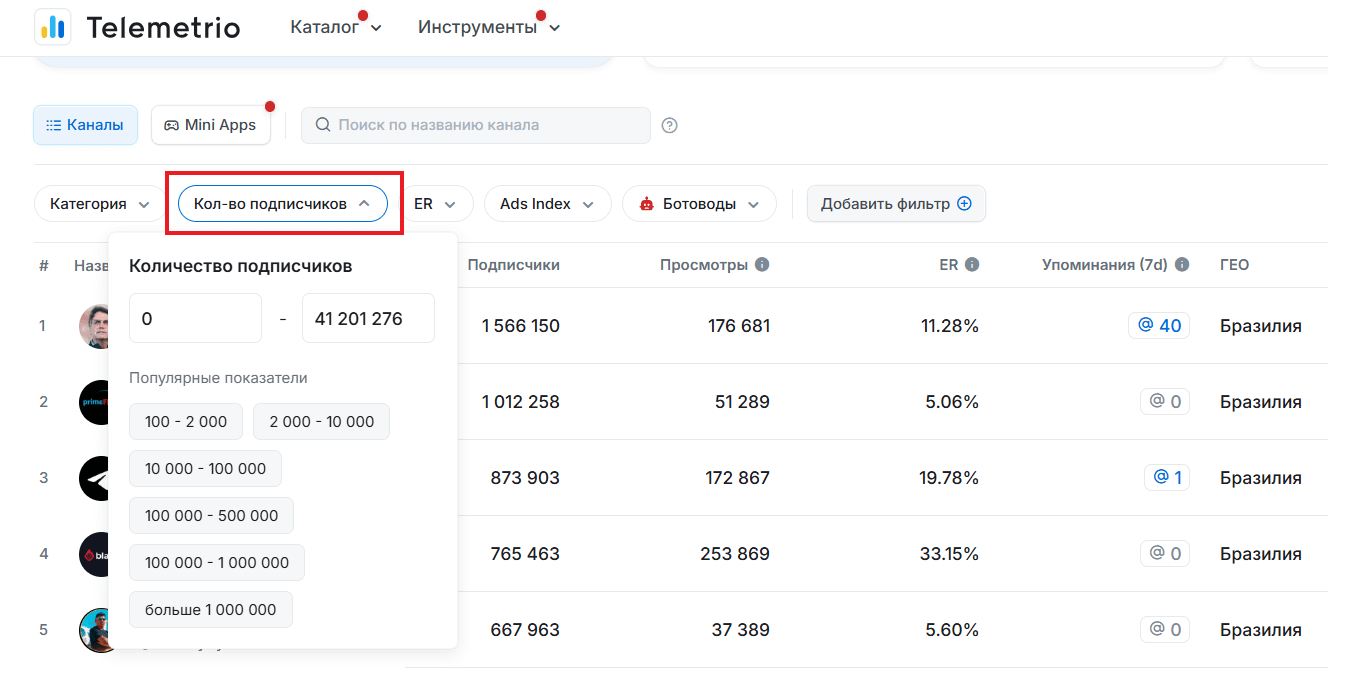This screenshot has height=674, width=1348.
Task: Collapse the Кол-во подписчиков filter
Action: click(282, 204)
